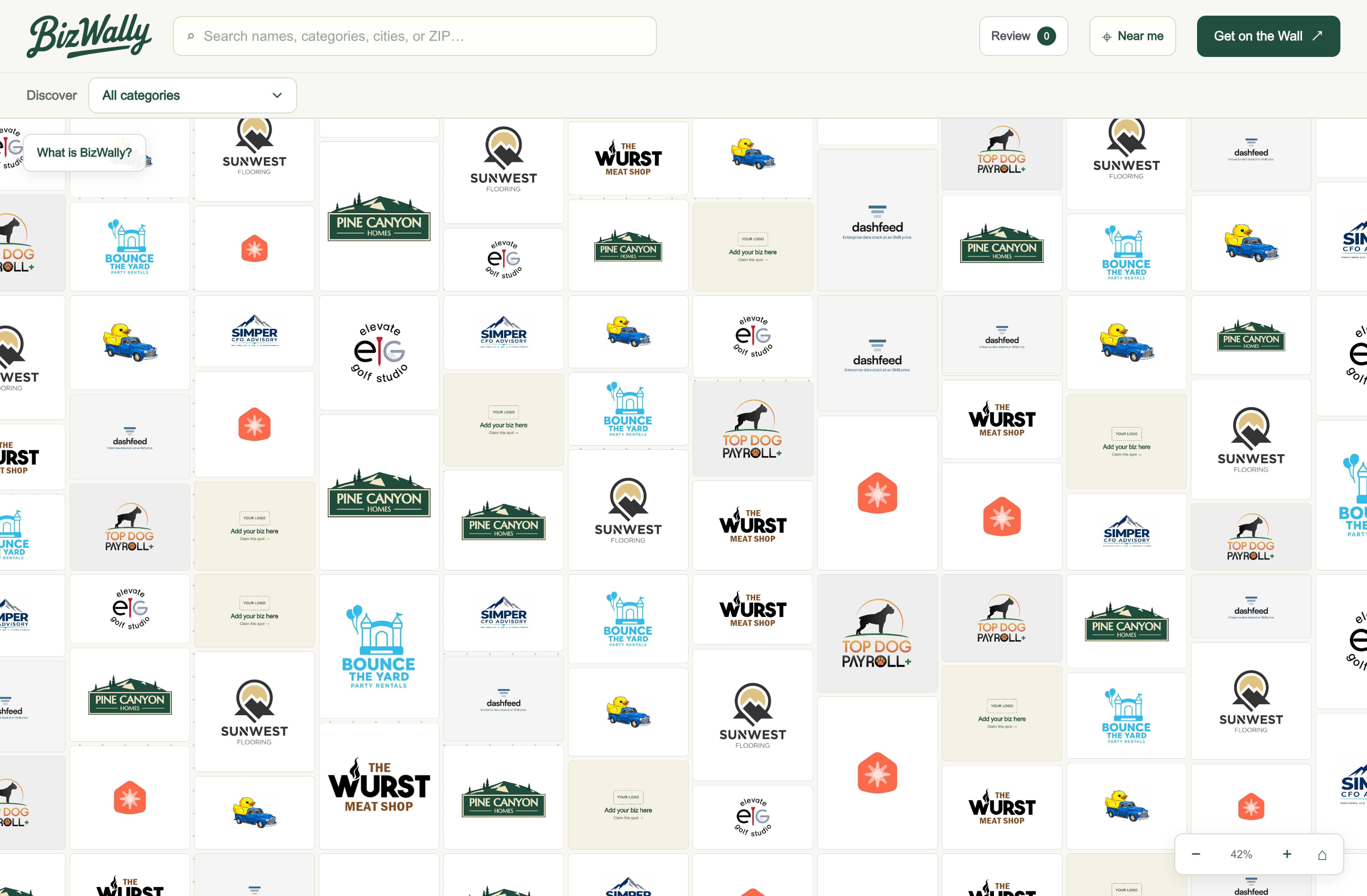Focus the search names and categories field
The image size is (1367, 896).
point(414,36)
